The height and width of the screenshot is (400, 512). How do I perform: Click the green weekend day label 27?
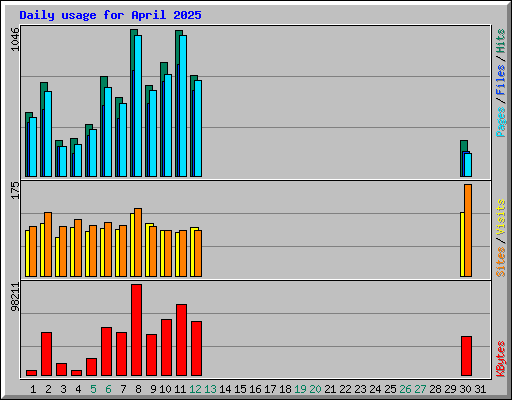click(x=420, y=389)
